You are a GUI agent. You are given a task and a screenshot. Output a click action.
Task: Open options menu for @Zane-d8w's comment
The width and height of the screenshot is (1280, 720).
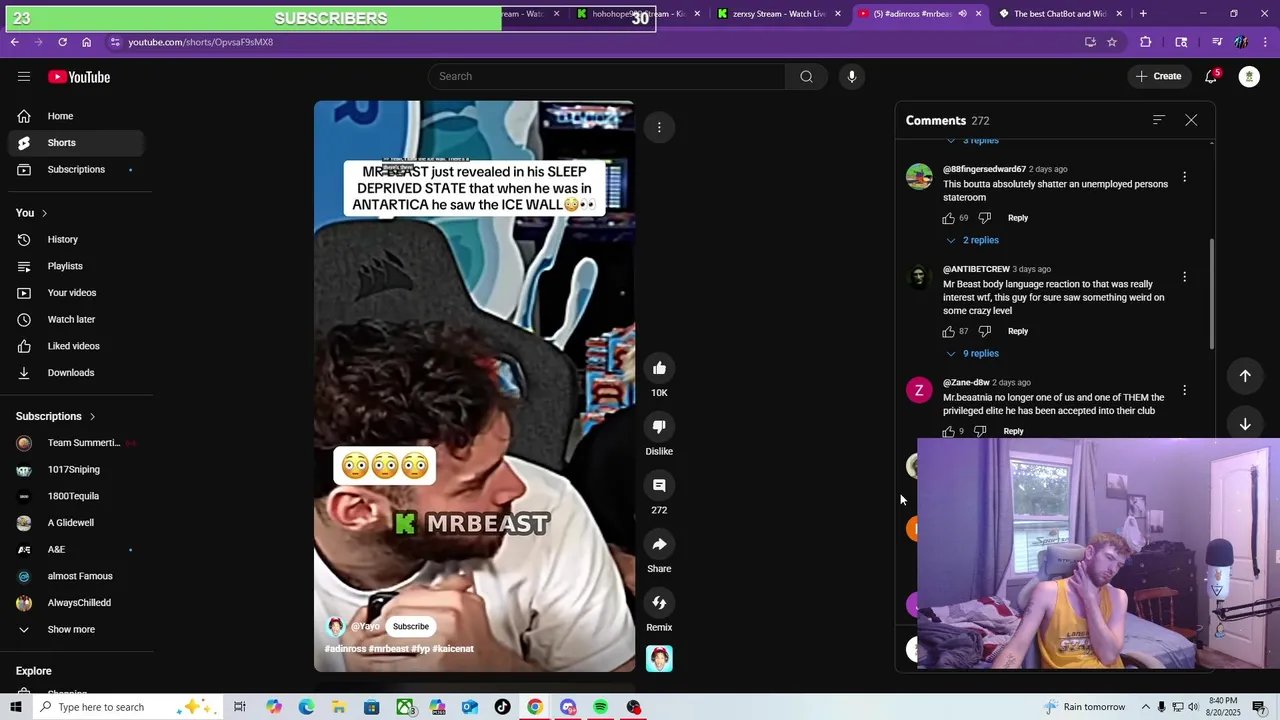[1185, 390]
